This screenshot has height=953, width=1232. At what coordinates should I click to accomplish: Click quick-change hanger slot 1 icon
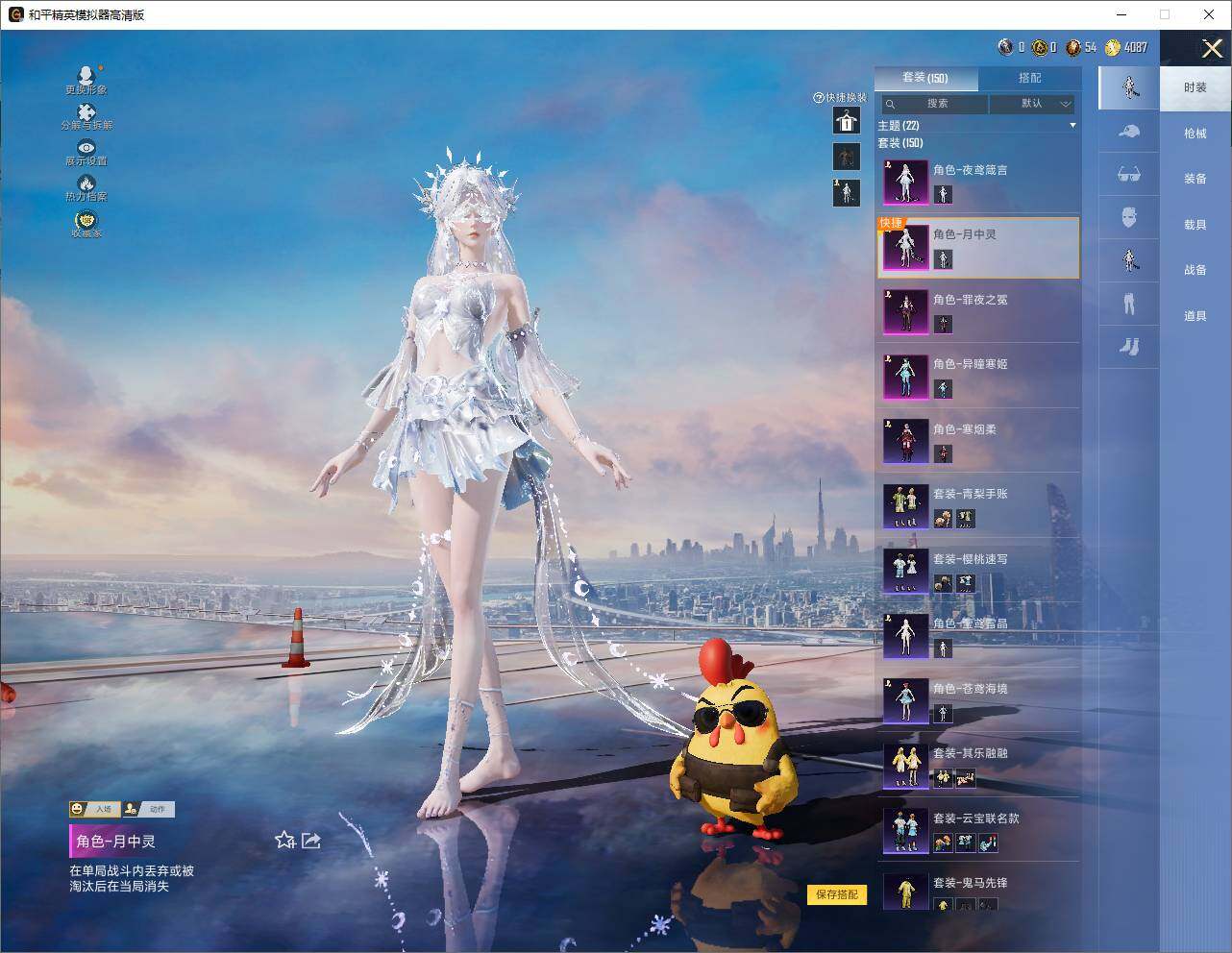[846, 121]
